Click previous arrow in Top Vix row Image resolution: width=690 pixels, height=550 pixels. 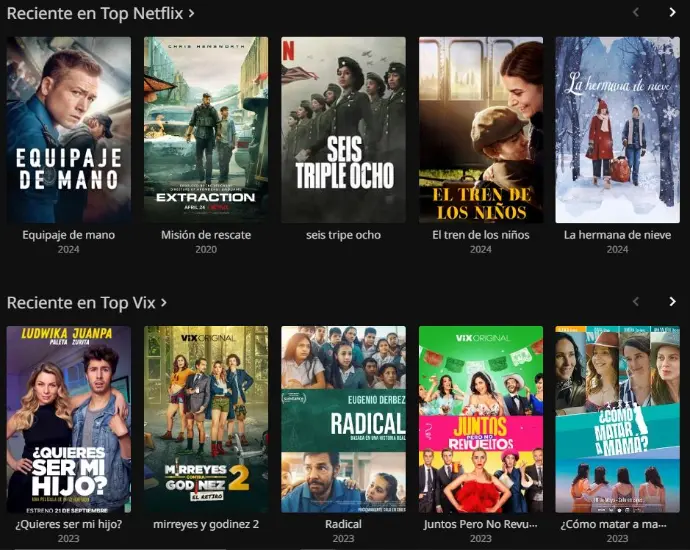[636, 301]
